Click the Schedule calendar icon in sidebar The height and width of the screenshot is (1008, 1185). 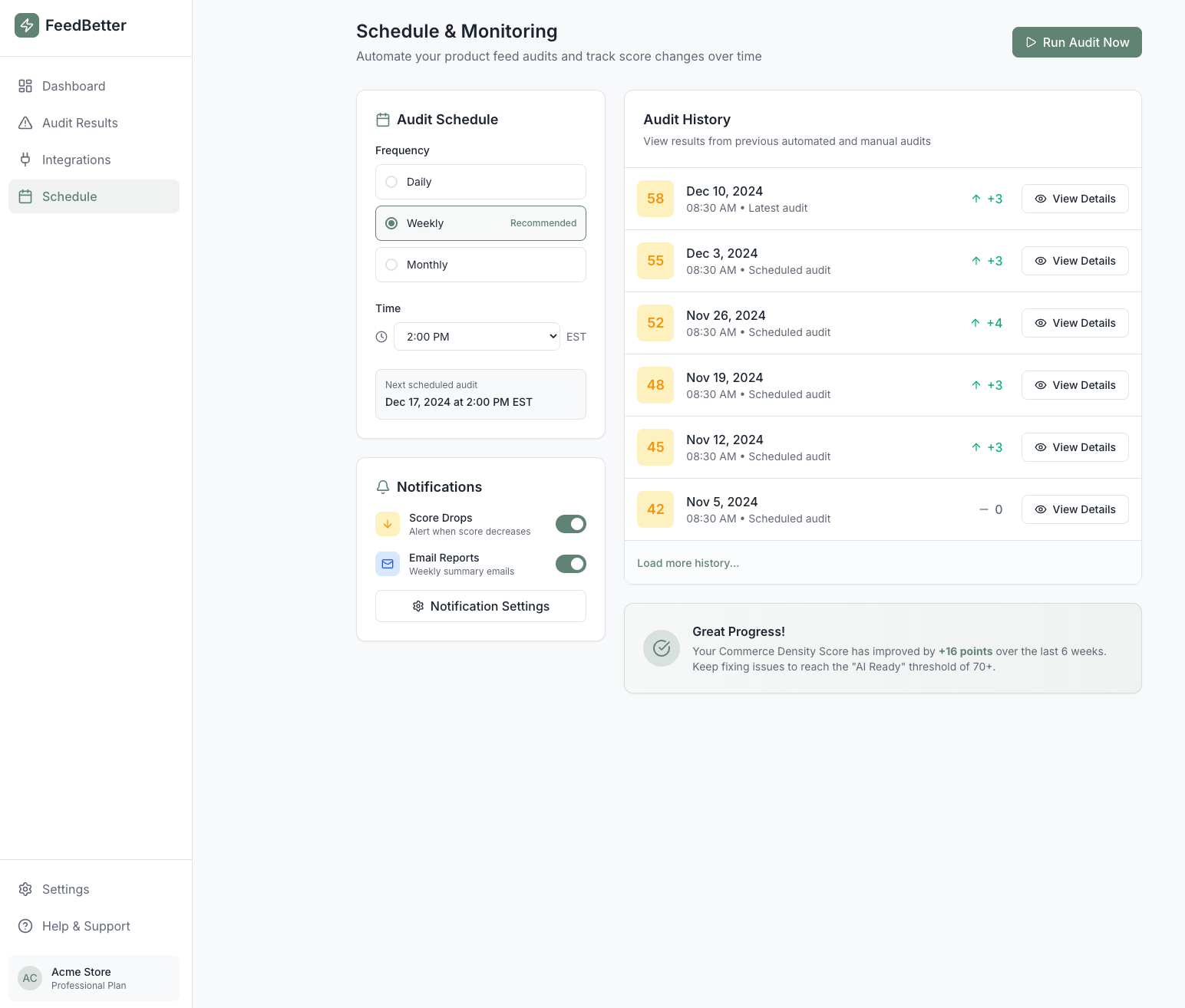25,196
